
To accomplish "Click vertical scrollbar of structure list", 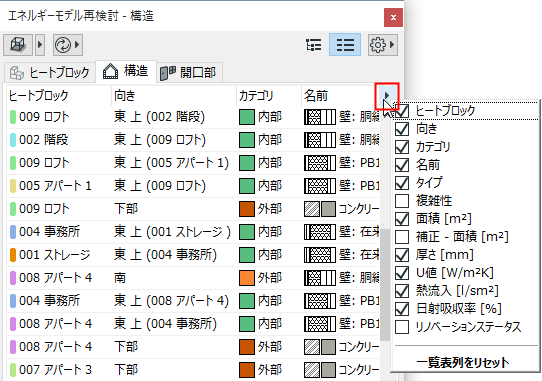I will (x=385, y=284).
